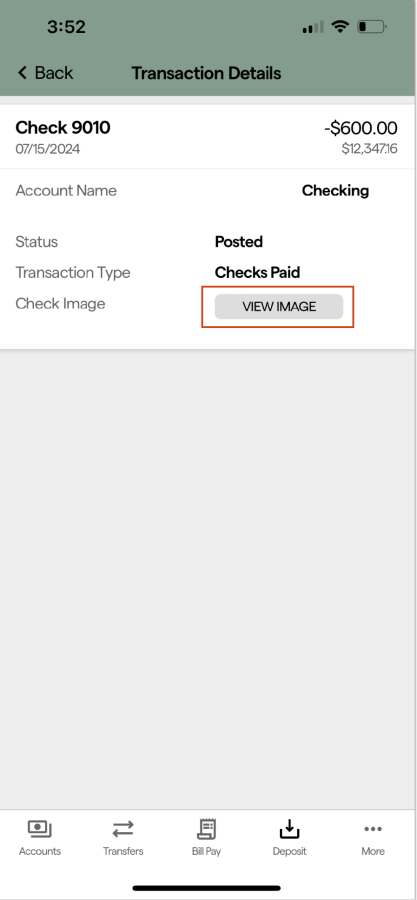This screenshot has height=900, width=417.
Task: Tap the Checks Paid transaction type
Action: point(258,272)
